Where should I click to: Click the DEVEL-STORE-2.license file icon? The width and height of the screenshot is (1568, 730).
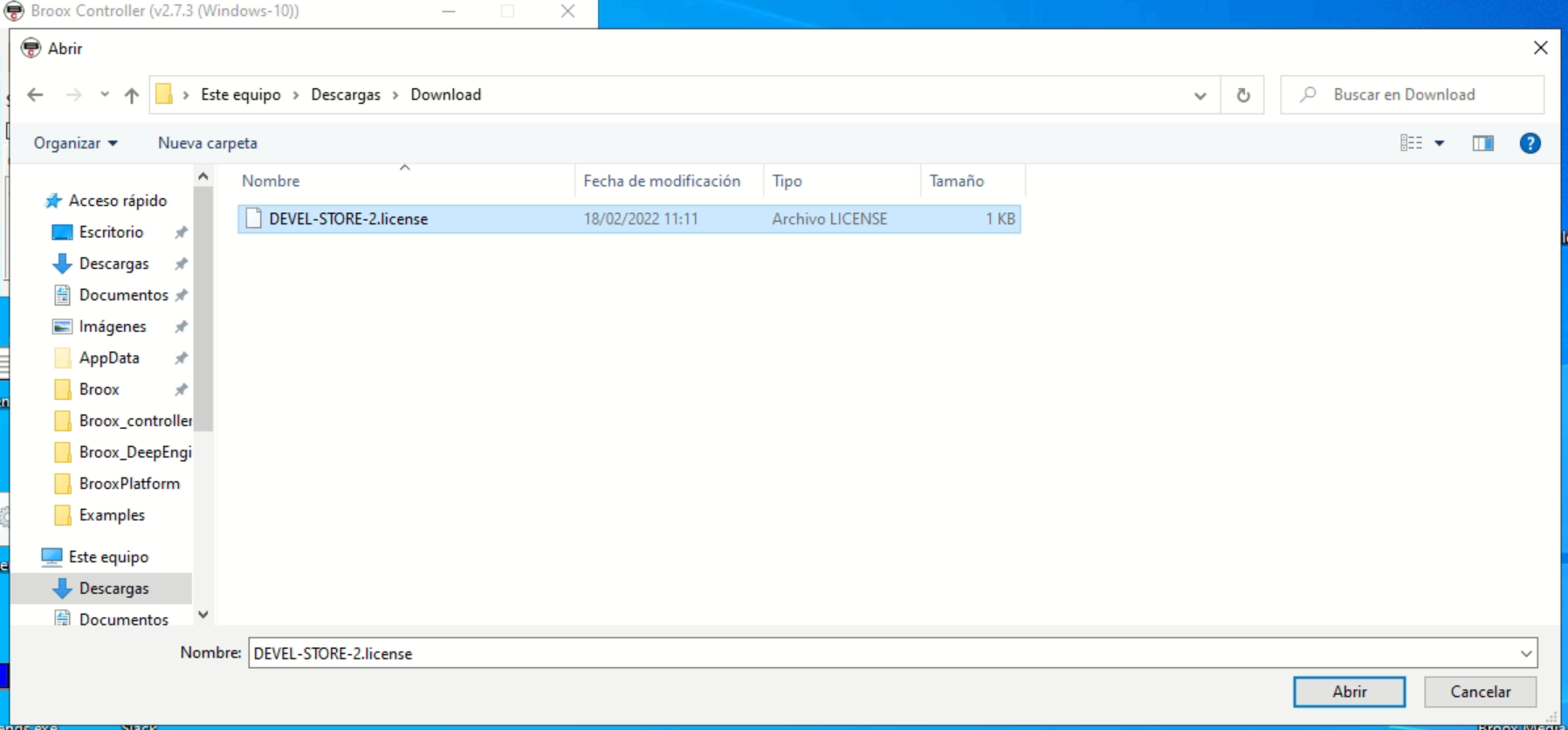(x=253, y=218)
